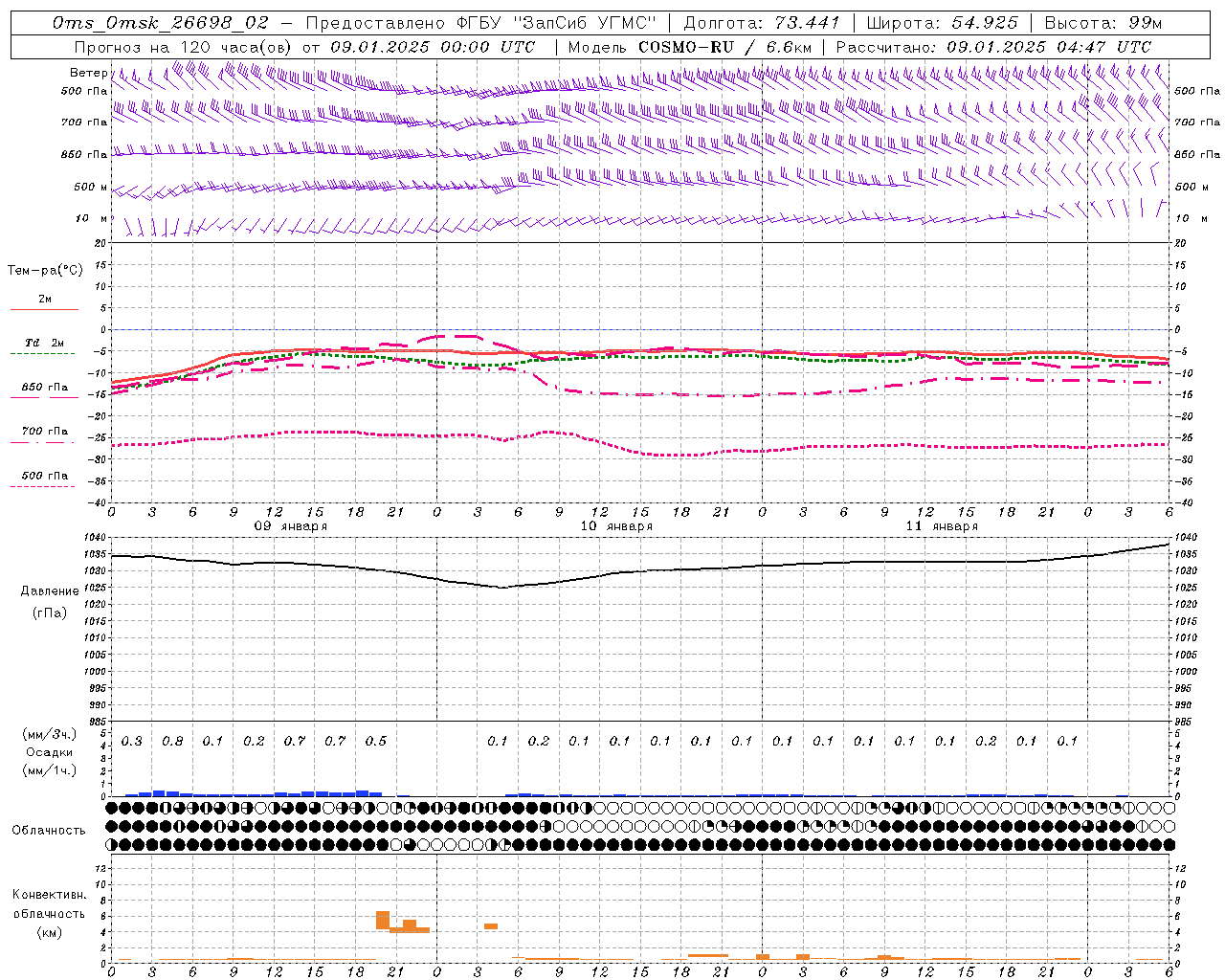The image size is (1225, 980).
Task: Select the forecast start time 09.01.2025 00:00 UTC
Action: [x=433, y=47]
